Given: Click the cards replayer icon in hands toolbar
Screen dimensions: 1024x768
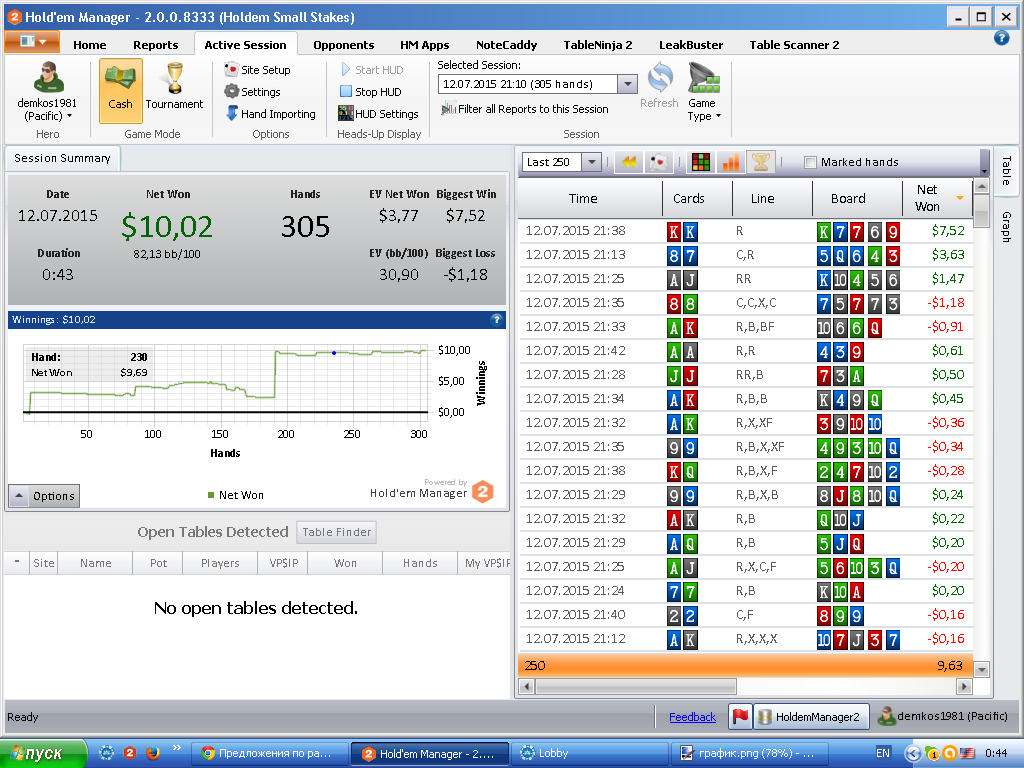Looking at the screenshot, I should click(x=659, y=162).
